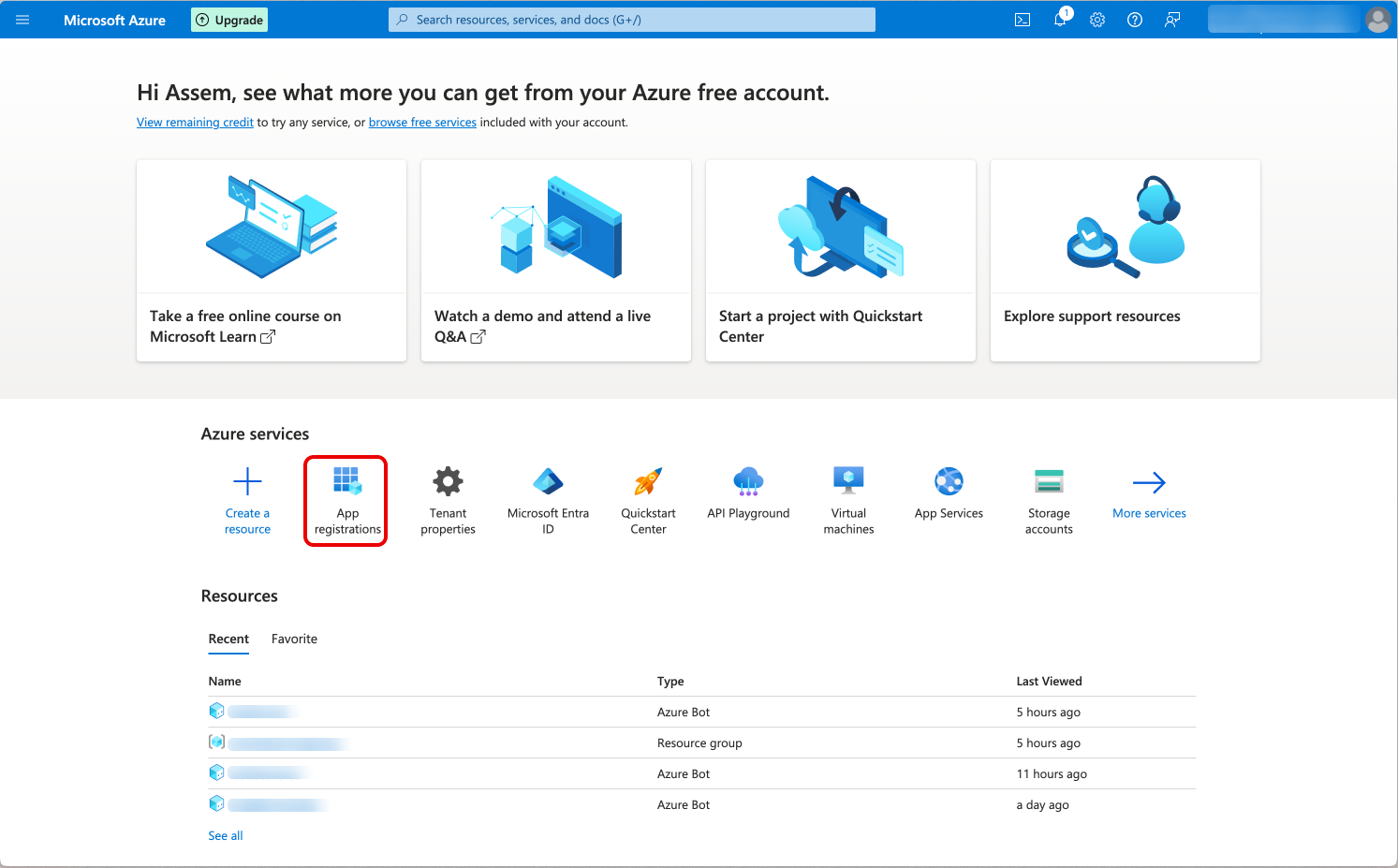Click the 'a day ago' cell

tap(1042, 805)
